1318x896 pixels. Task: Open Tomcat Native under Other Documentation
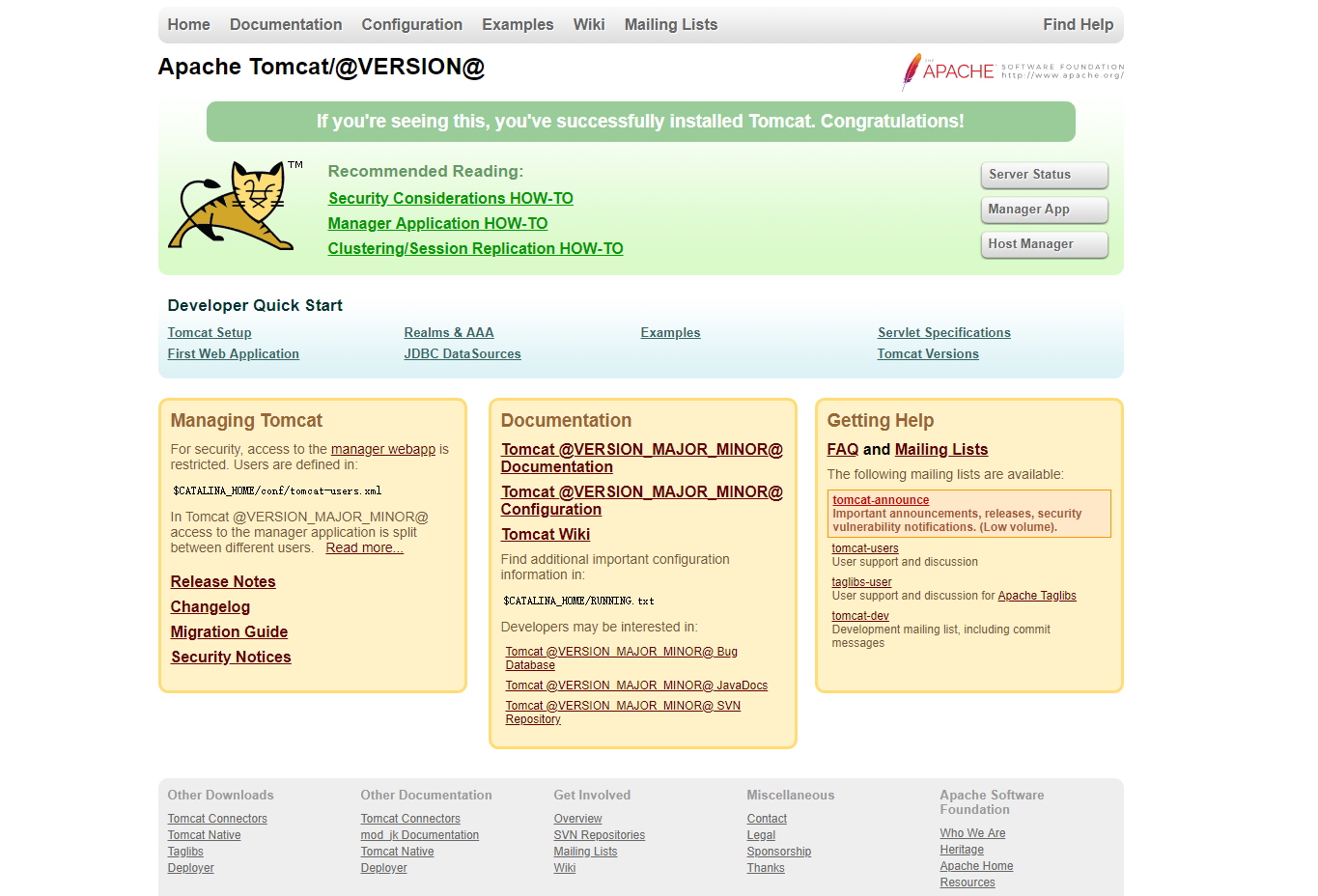coord(397,852)
